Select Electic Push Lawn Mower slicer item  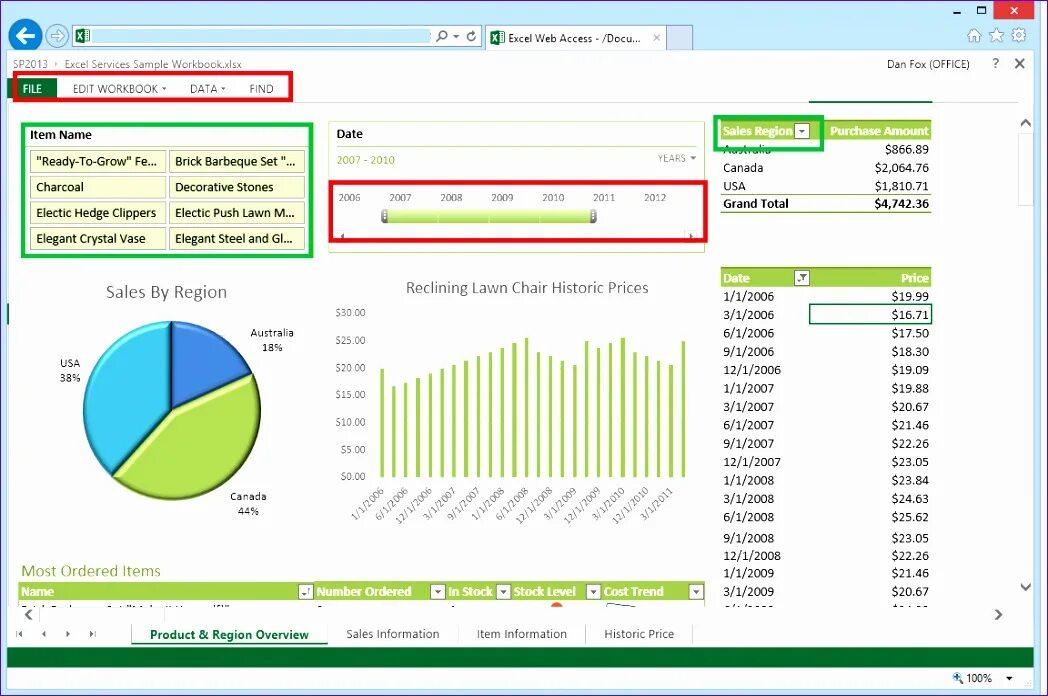click(x=237, y=213)
